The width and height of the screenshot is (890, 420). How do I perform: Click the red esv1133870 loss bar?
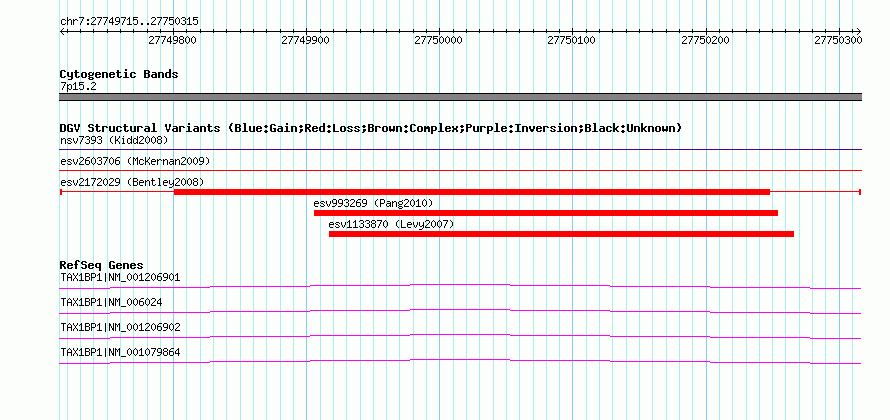561,234
